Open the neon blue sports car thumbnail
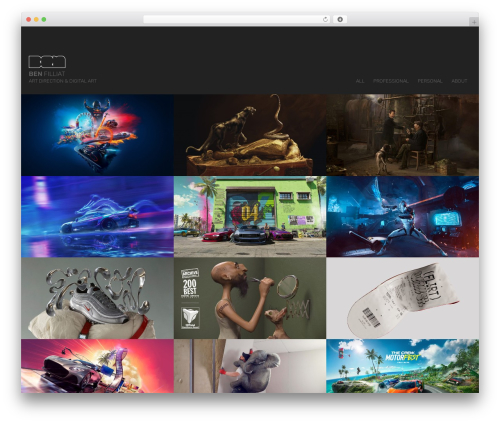500x423 pixels. point(97,217)
